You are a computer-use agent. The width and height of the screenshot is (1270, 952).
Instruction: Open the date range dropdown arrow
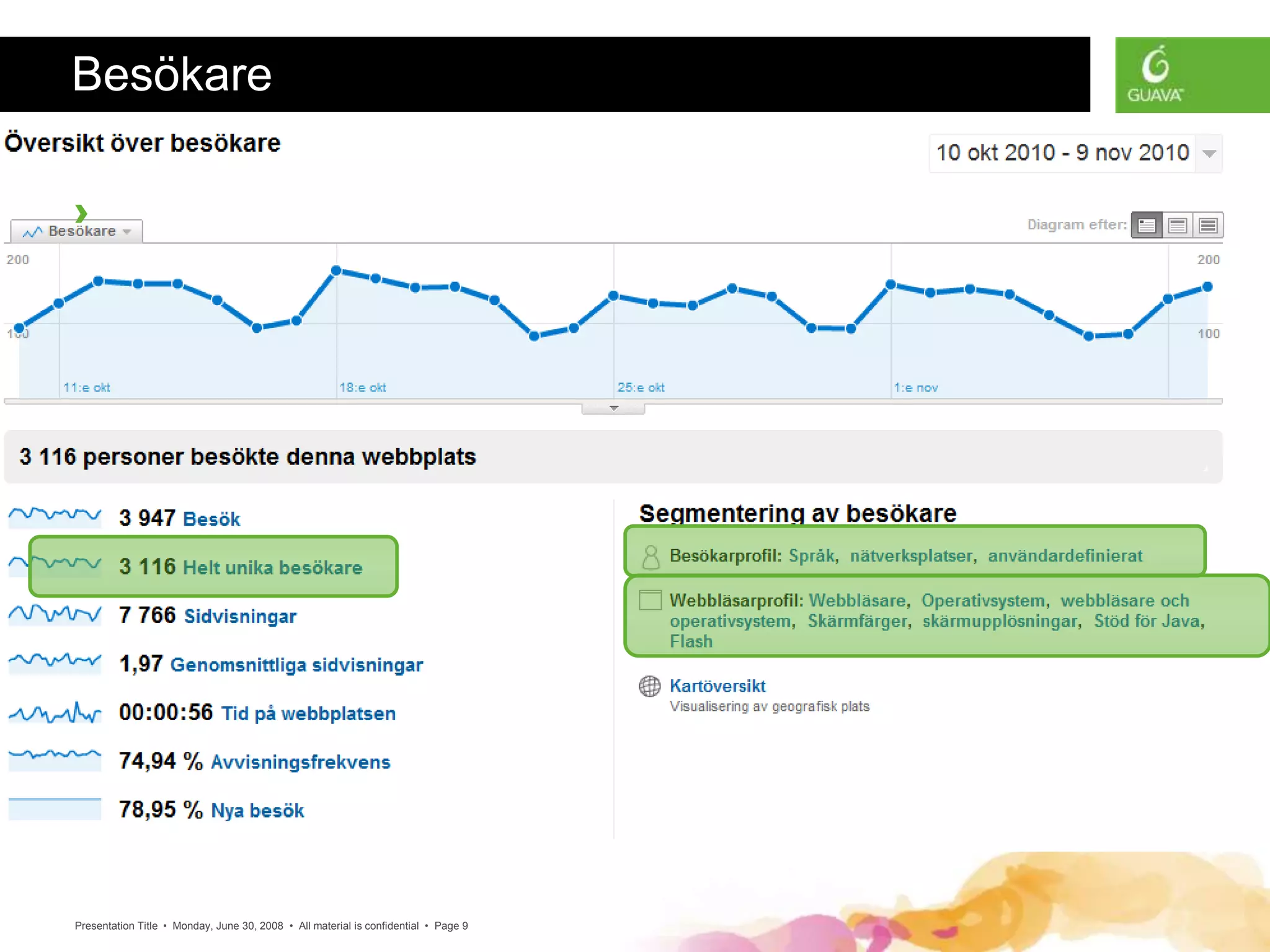coord(1209,153)
